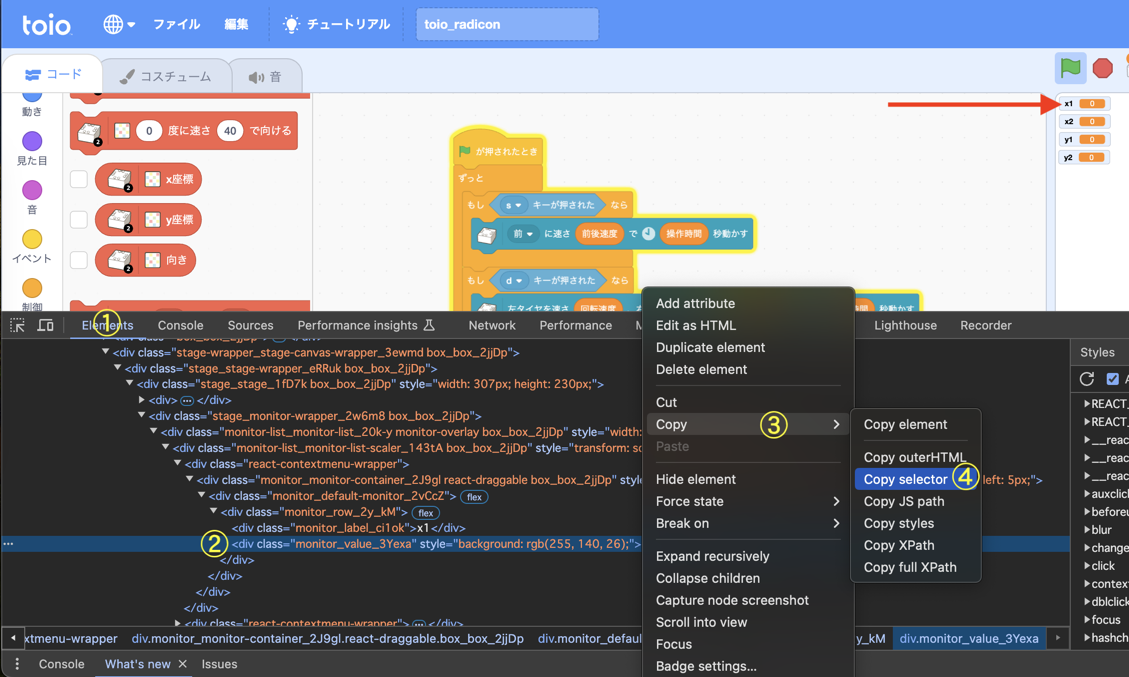Viewport: 1129px width, 677px height.
Task: Open the 前 direction dropdown in block
Action: pos(523,233)
